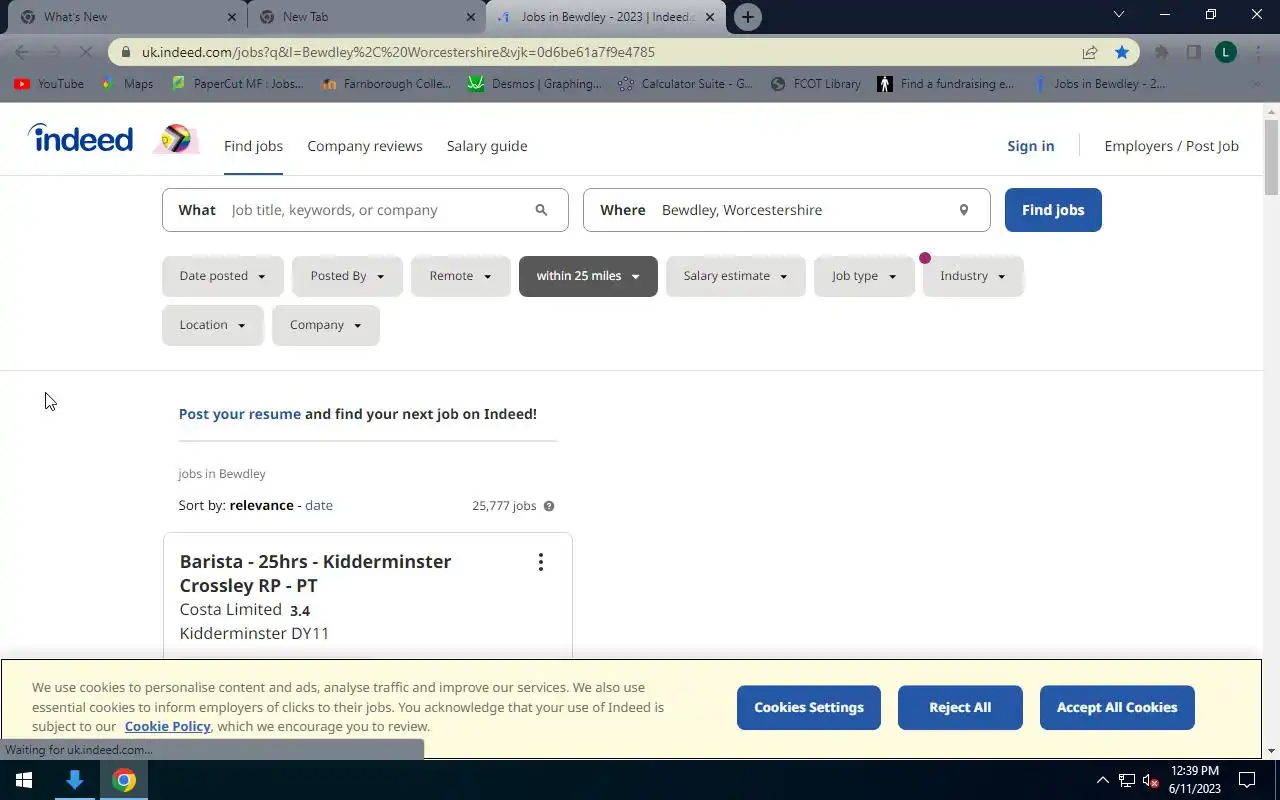This screenshot has width=1280, height=800.
Task: Click the pride flag icon next to Indeed logo
Action: coord(176,139)
